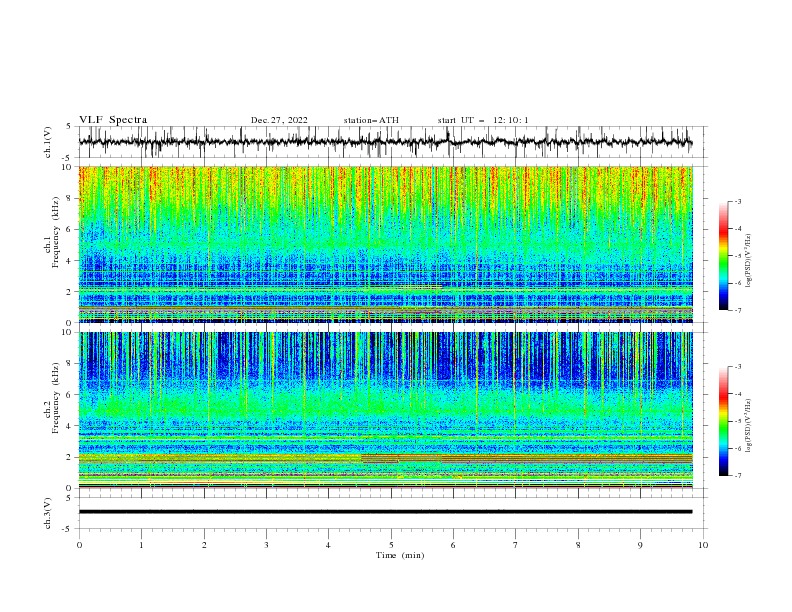Click the '-3' label on ch.1 color bar

(x=737, y=201)
